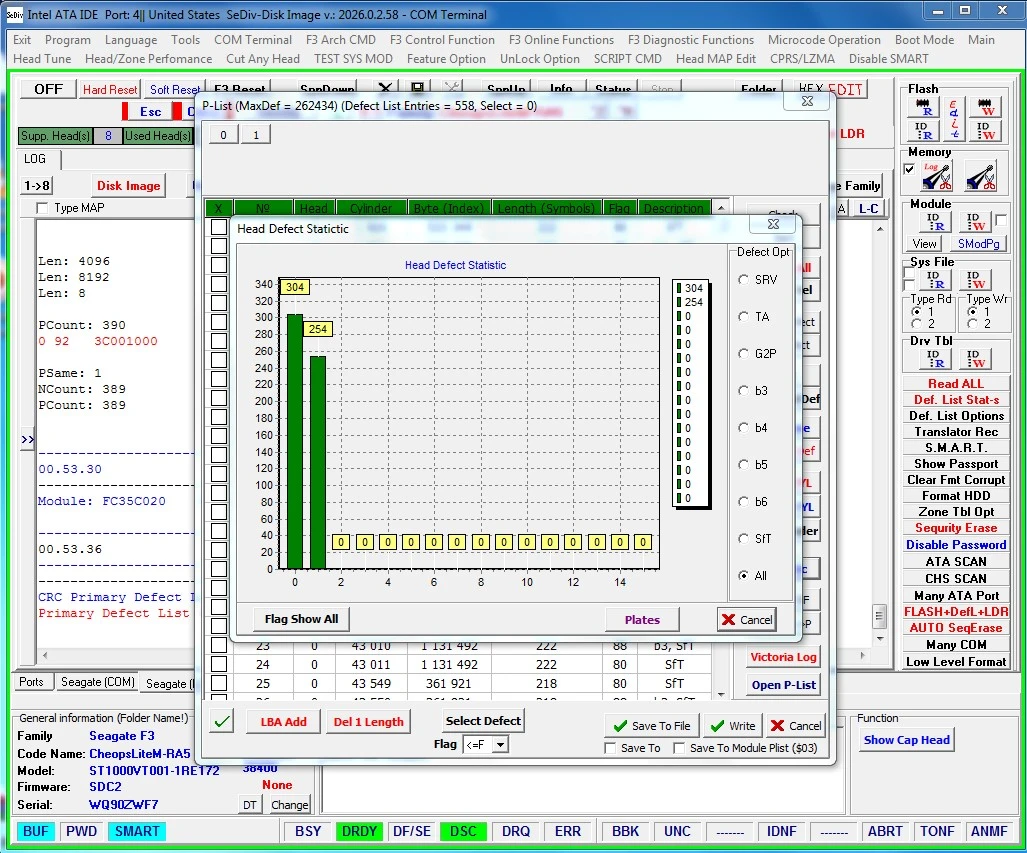
Task: Select the b3 defect option
Action: (x=743, y=390)
